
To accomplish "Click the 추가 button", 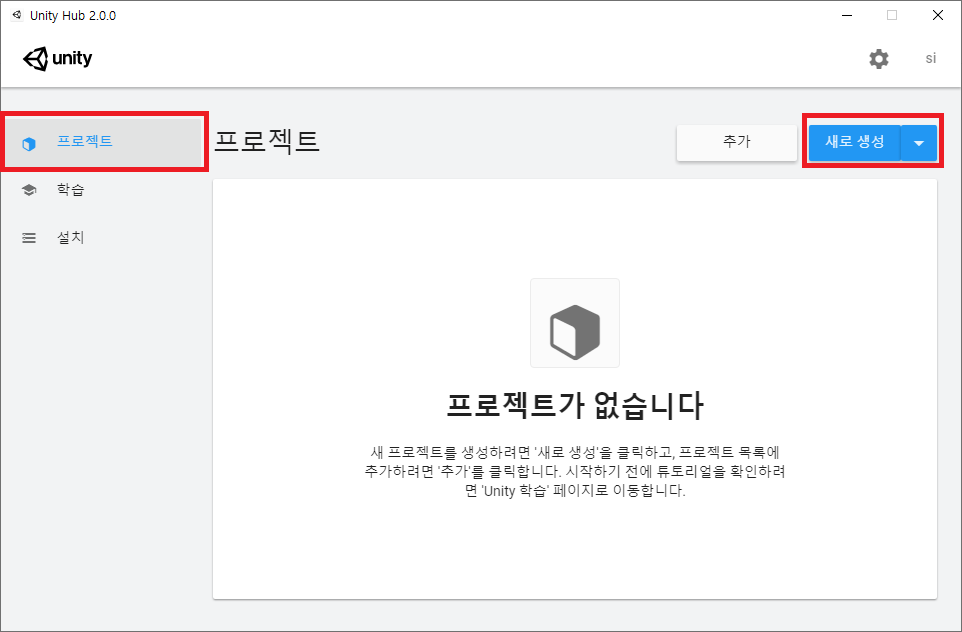I will point(737,142).
